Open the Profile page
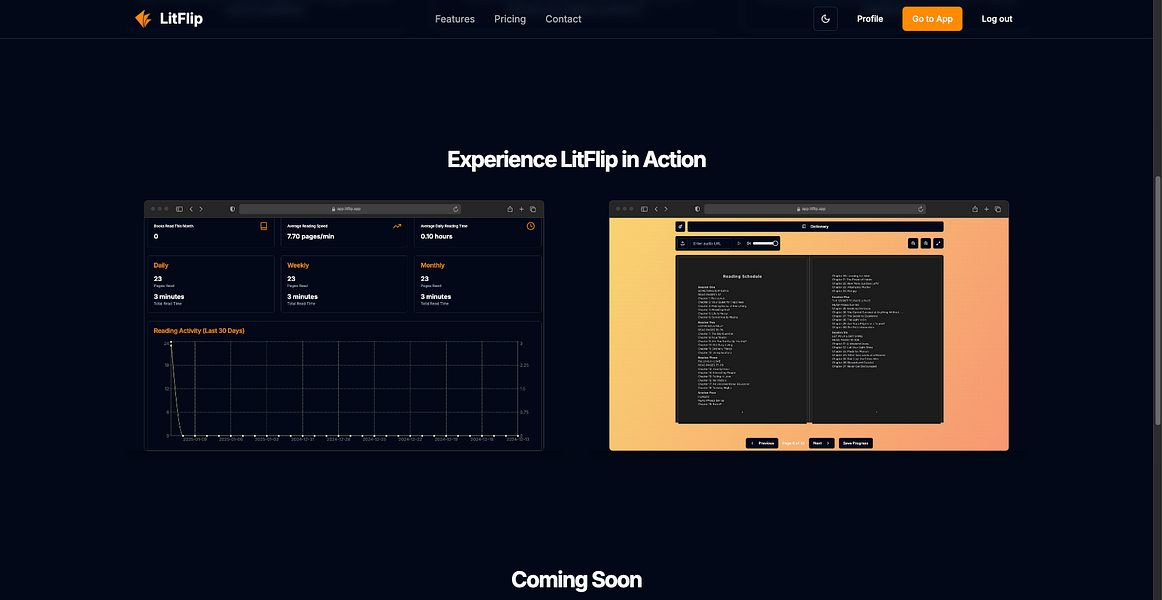Image resolution: width=1162 pixels, height=600 pixels. 870,19
